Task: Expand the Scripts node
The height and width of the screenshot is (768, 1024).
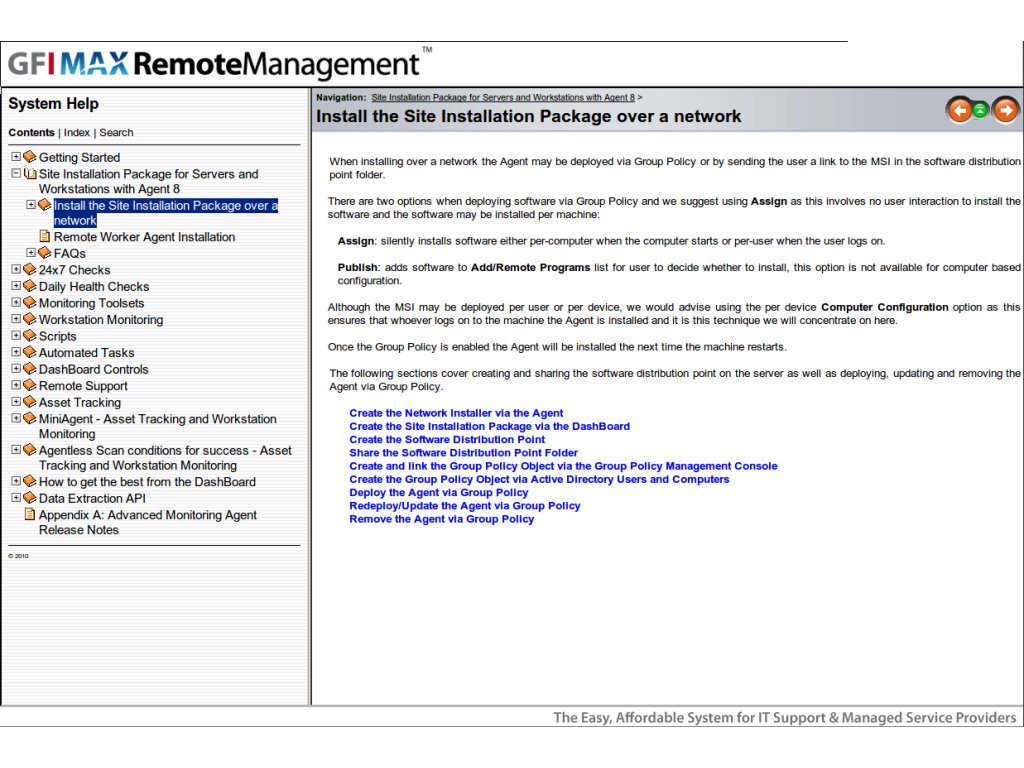Action: (x=16, y=336)
